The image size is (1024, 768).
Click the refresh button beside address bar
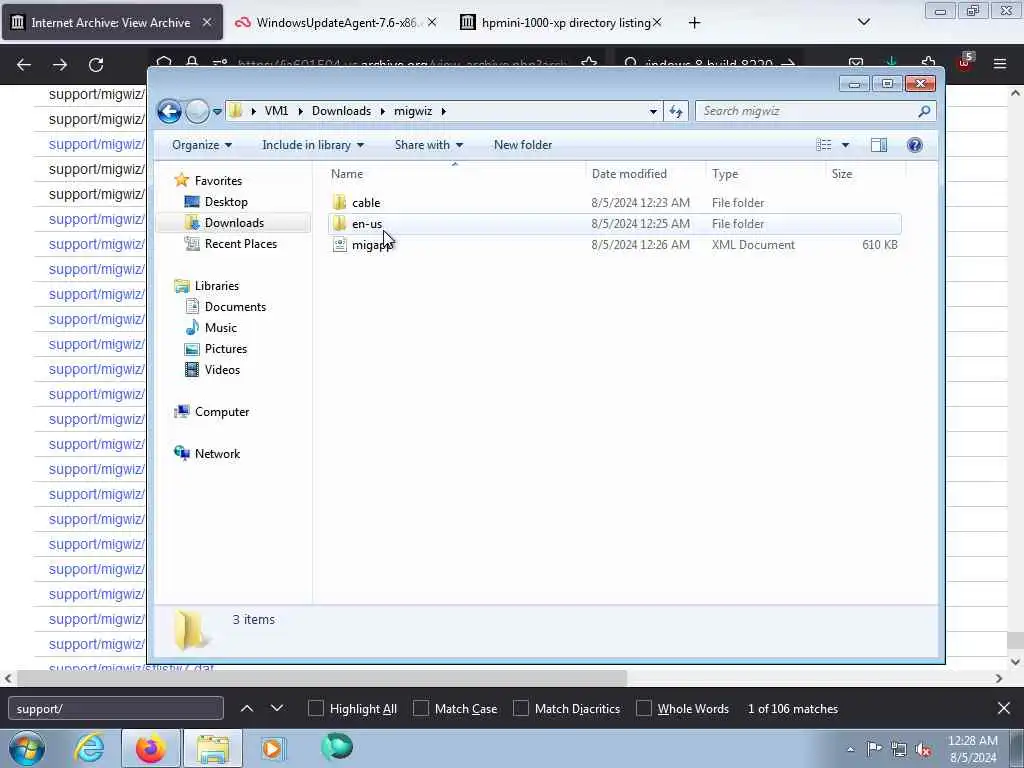[676, 111]
